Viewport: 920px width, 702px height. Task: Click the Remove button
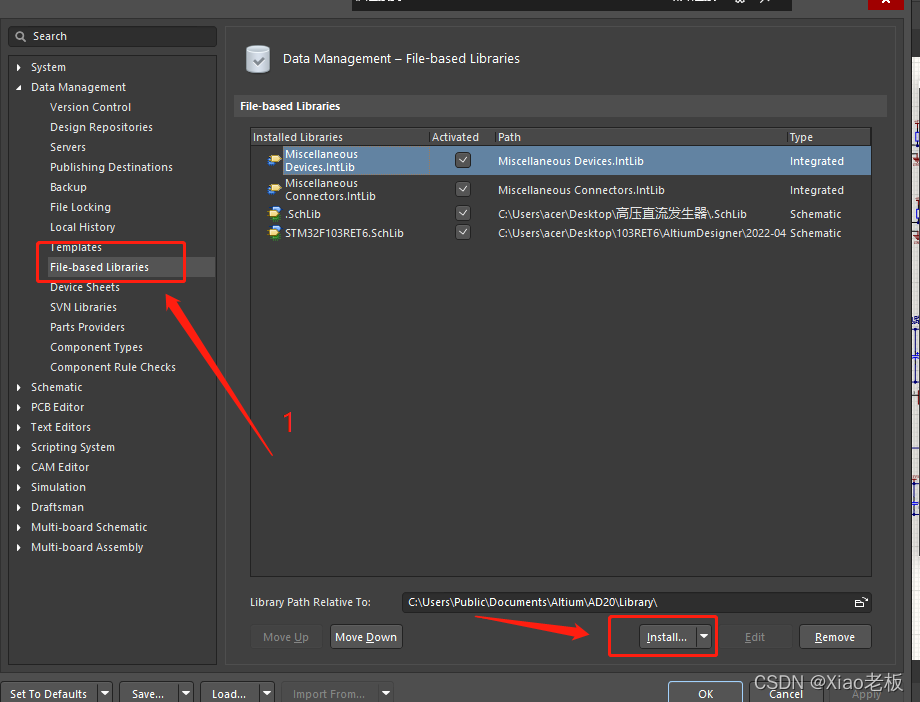pyautogui.click(x=835, y=637)
